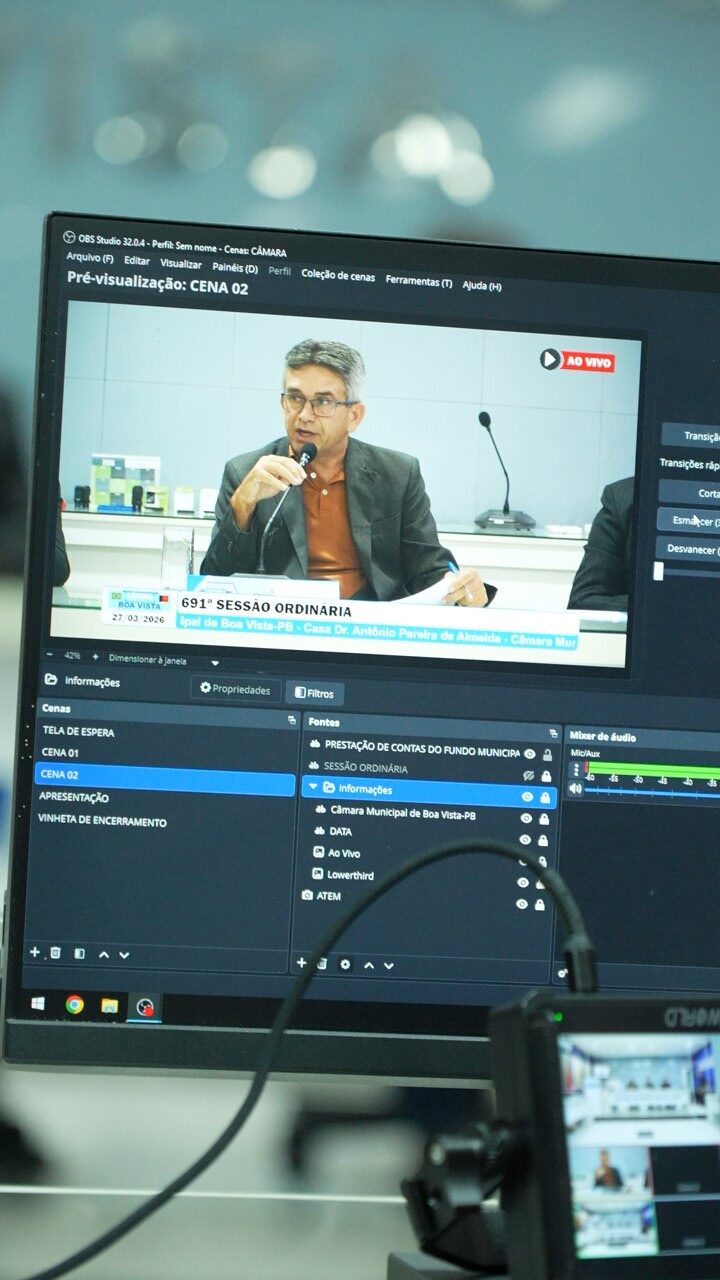Toggle visibility of Câmara Municipal de Boa Vista-PB
The height and width of the screenshot is (1280, 720).
pyautogui.click(x=526, y=818)
